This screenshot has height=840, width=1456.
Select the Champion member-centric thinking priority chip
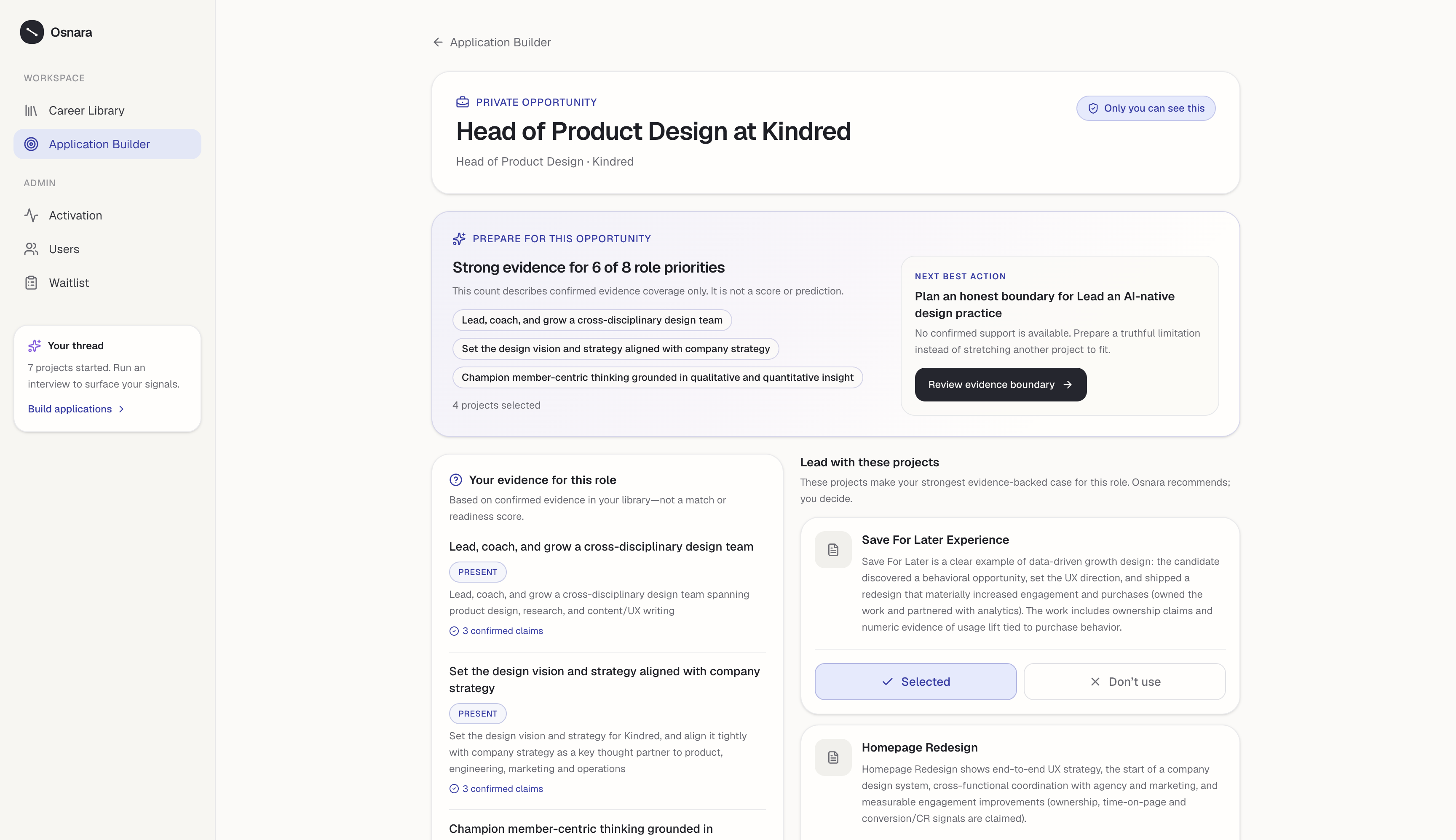[x=657, y=377]
